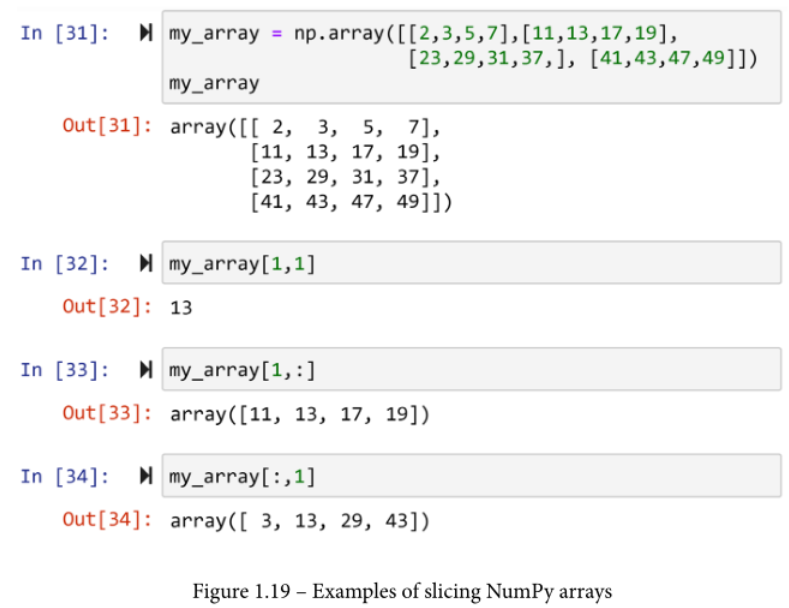The width and height of the screenshot is (789, 608).
Task: Click the In [32]: prompt label
Action: (65, 263)
